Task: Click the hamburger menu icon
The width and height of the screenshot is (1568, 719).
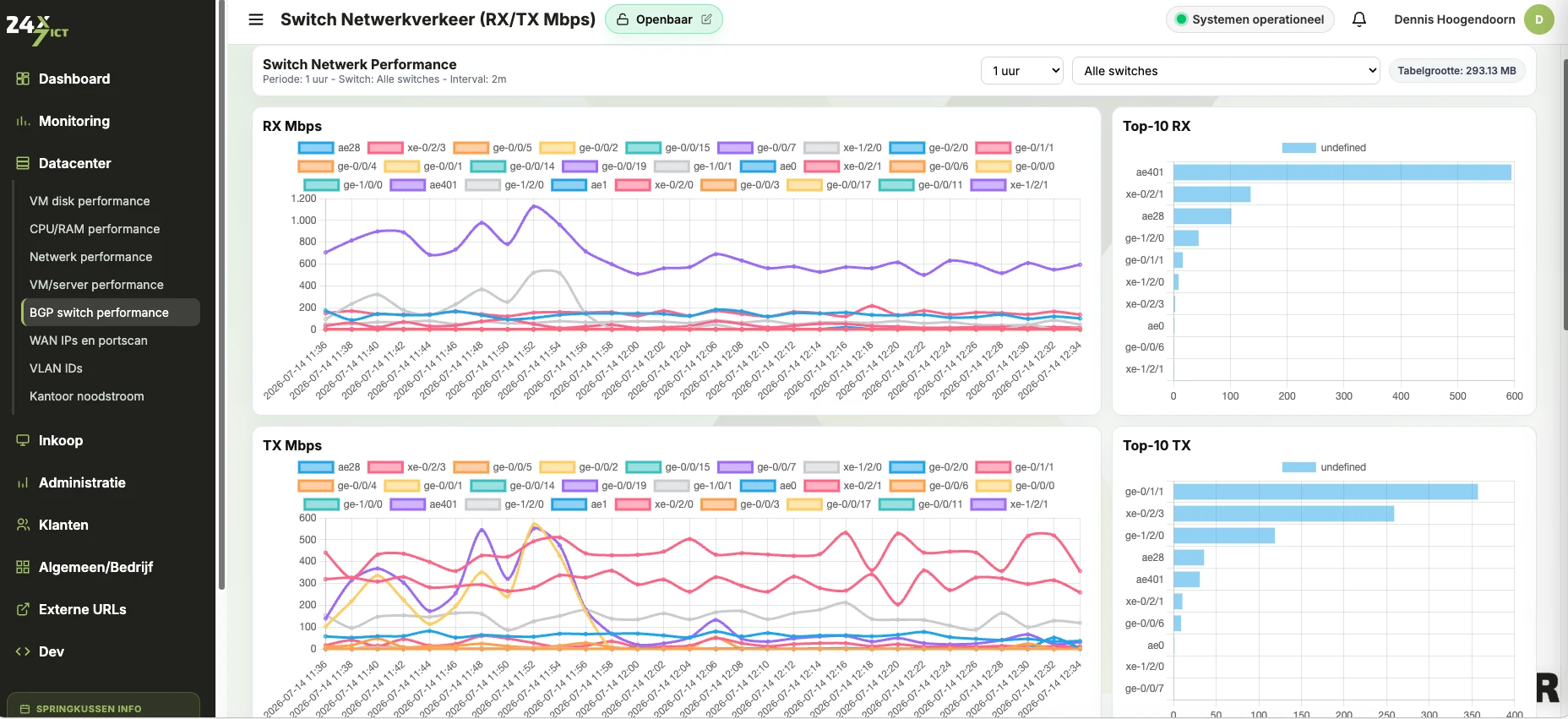Action: pos(256,19)
